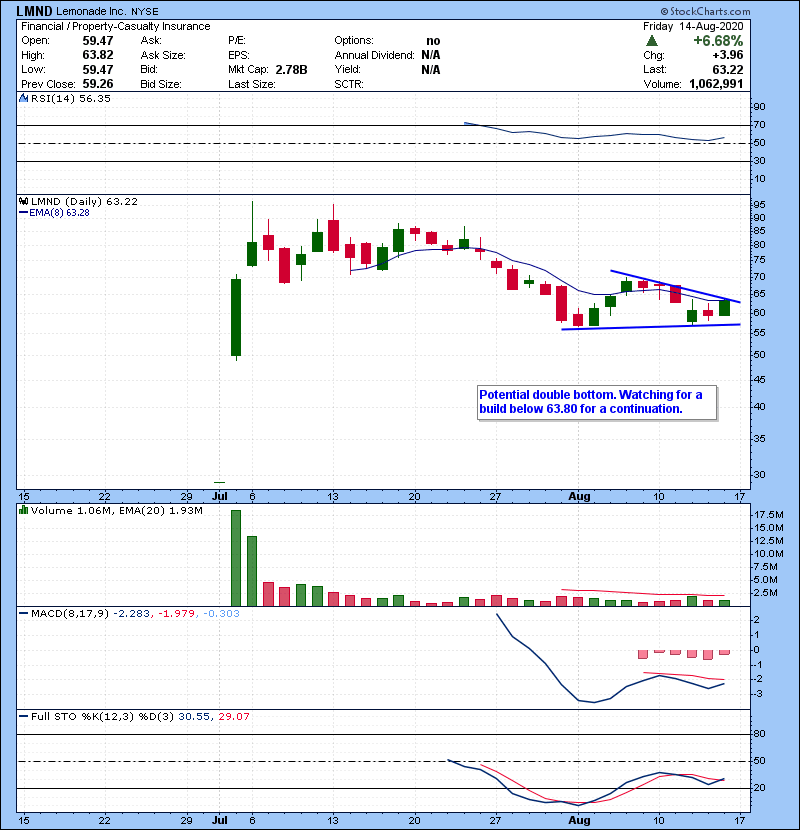Screen dimensions: 800x830
Task: Click the Options value no
Action: [x=433, y=41]
